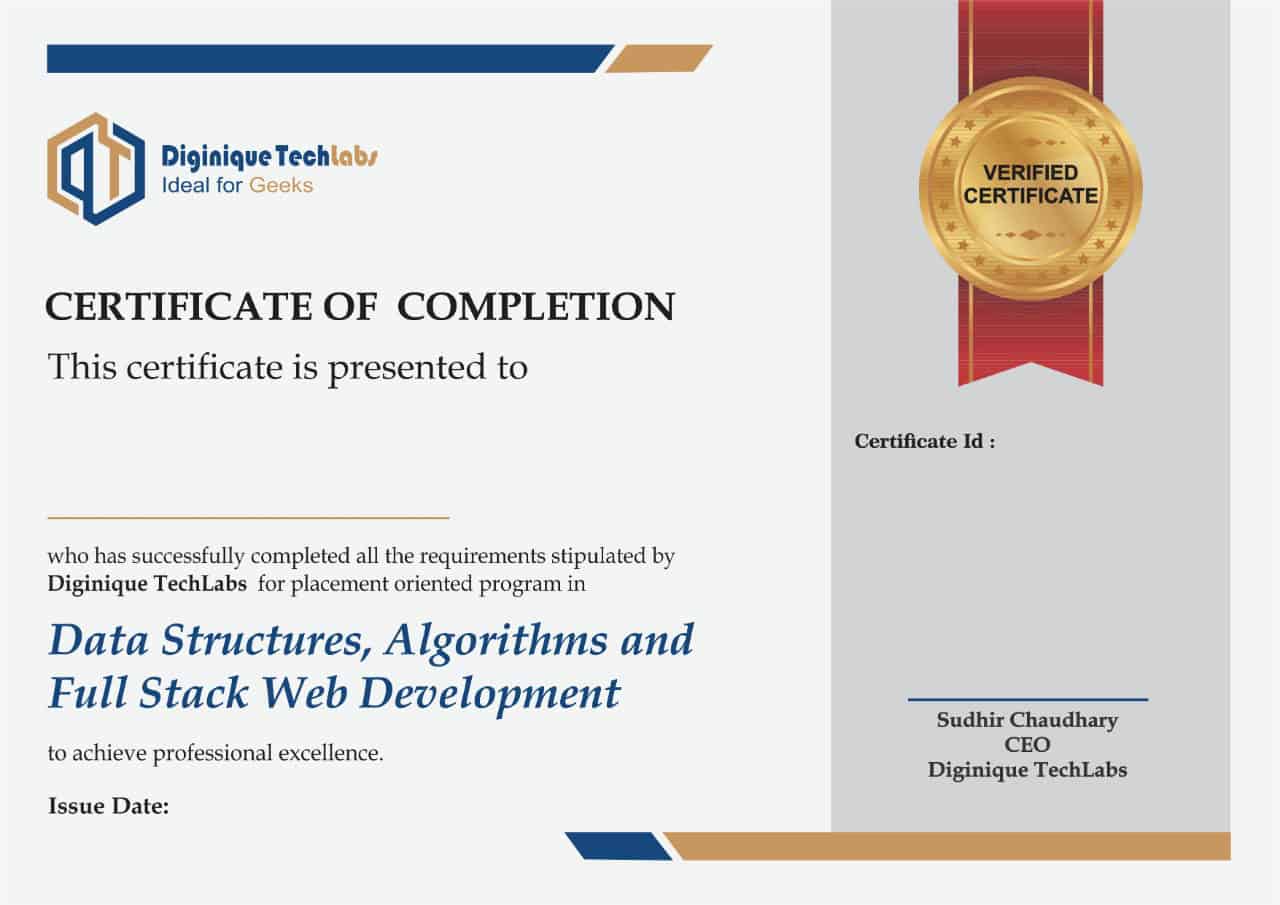Screen dimensions: 1280x905
Task: Click 'Diginique TechLabs' under the CEO title
Action: pyautogui.click(x=1027, y=770)
